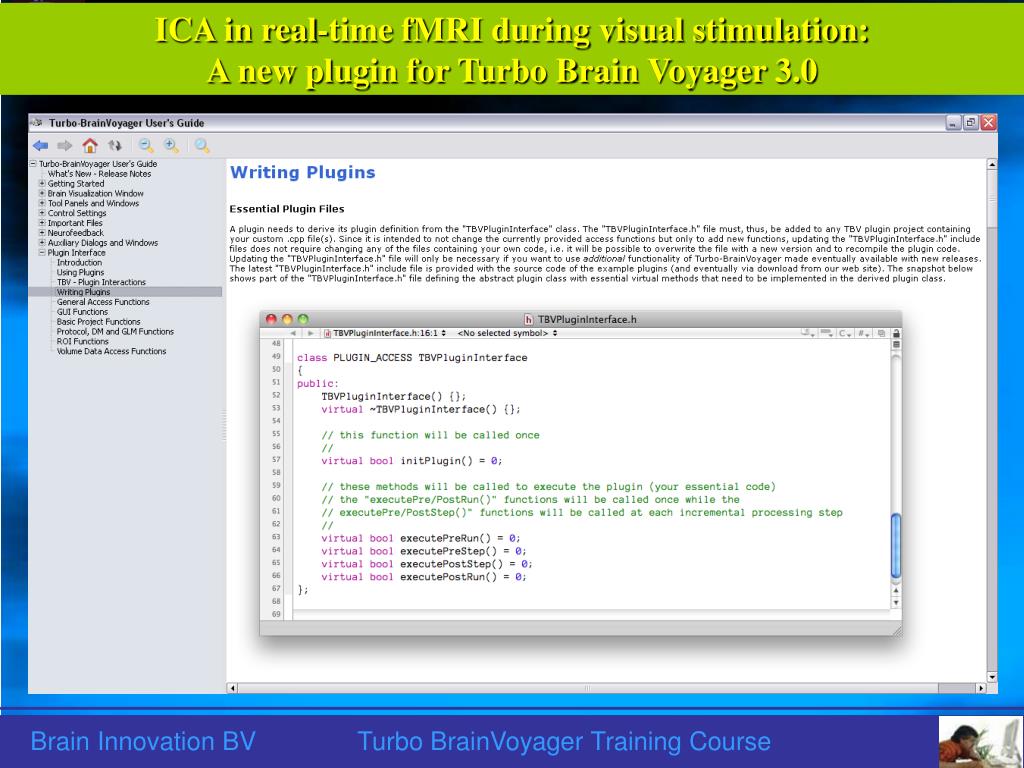Select the Getting Started label
Viewport: 1024px width, 768px height.
tap(76, 184)
